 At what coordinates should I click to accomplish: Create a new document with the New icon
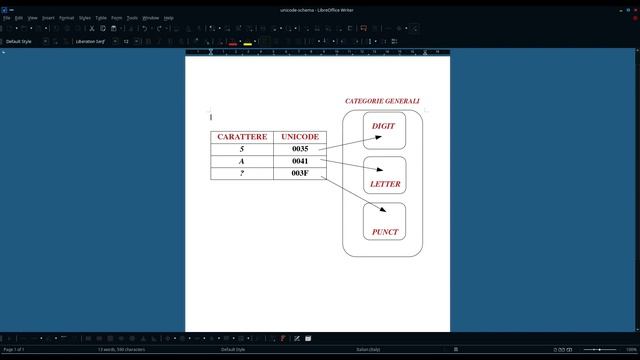pos(9,28)
